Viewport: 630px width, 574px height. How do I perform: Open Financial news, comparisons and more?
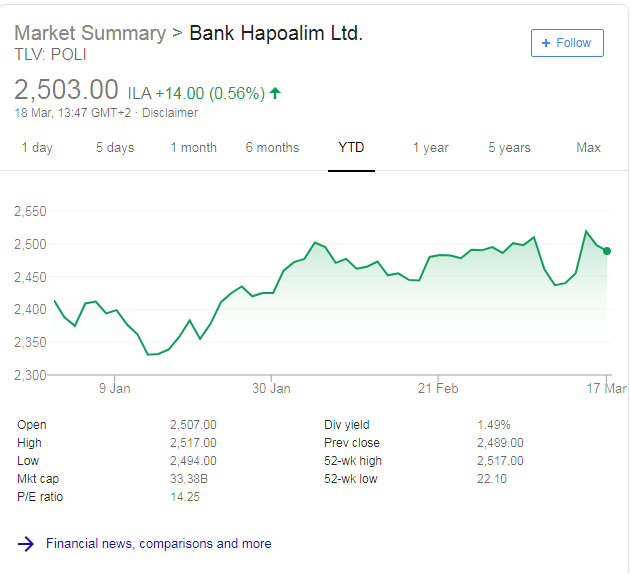pyautogui.click(x=158, y=544)
